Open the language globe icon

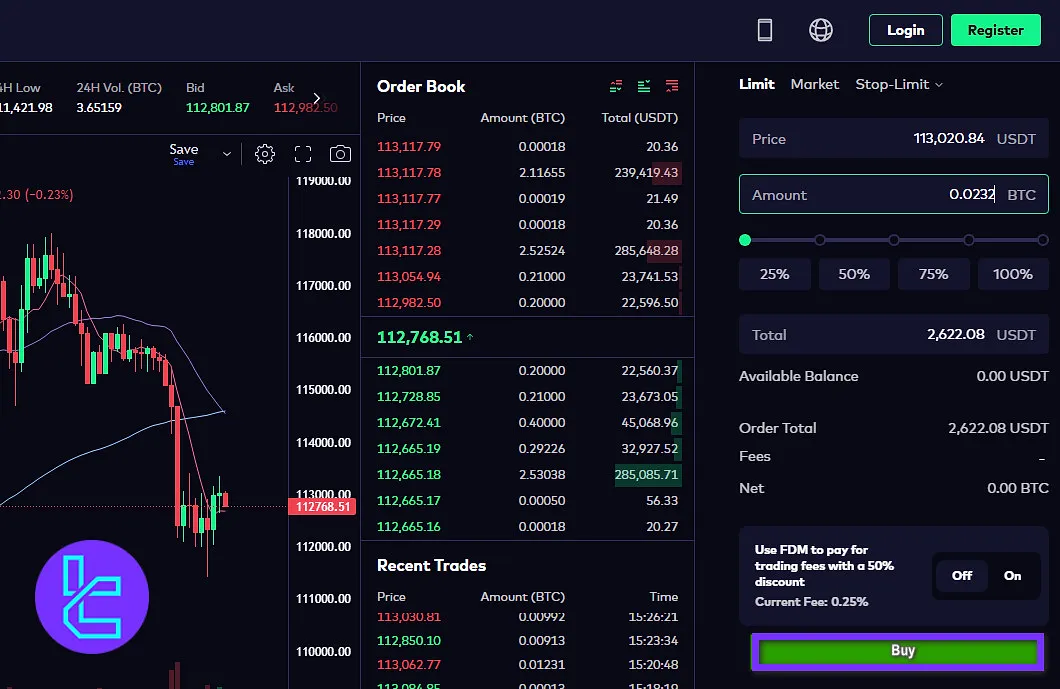click(821, 30)
